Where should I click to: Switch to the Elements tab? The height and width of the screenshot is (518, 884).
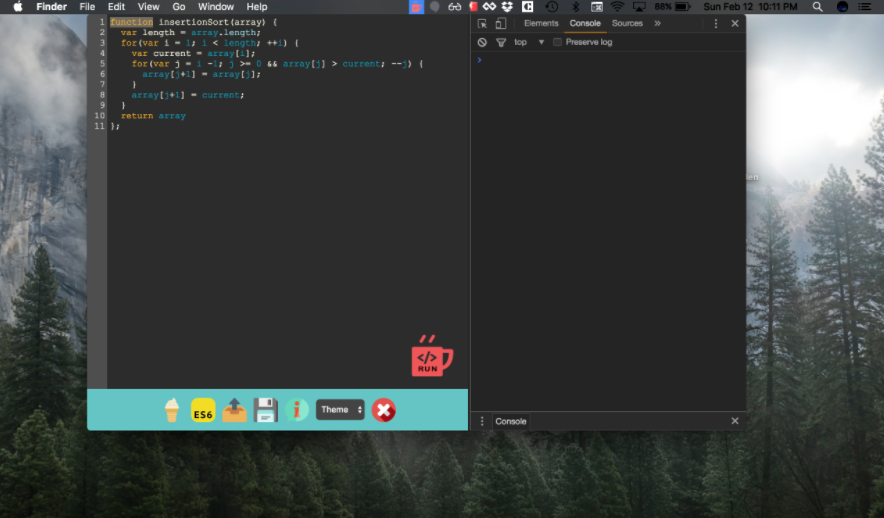(541, 24)
